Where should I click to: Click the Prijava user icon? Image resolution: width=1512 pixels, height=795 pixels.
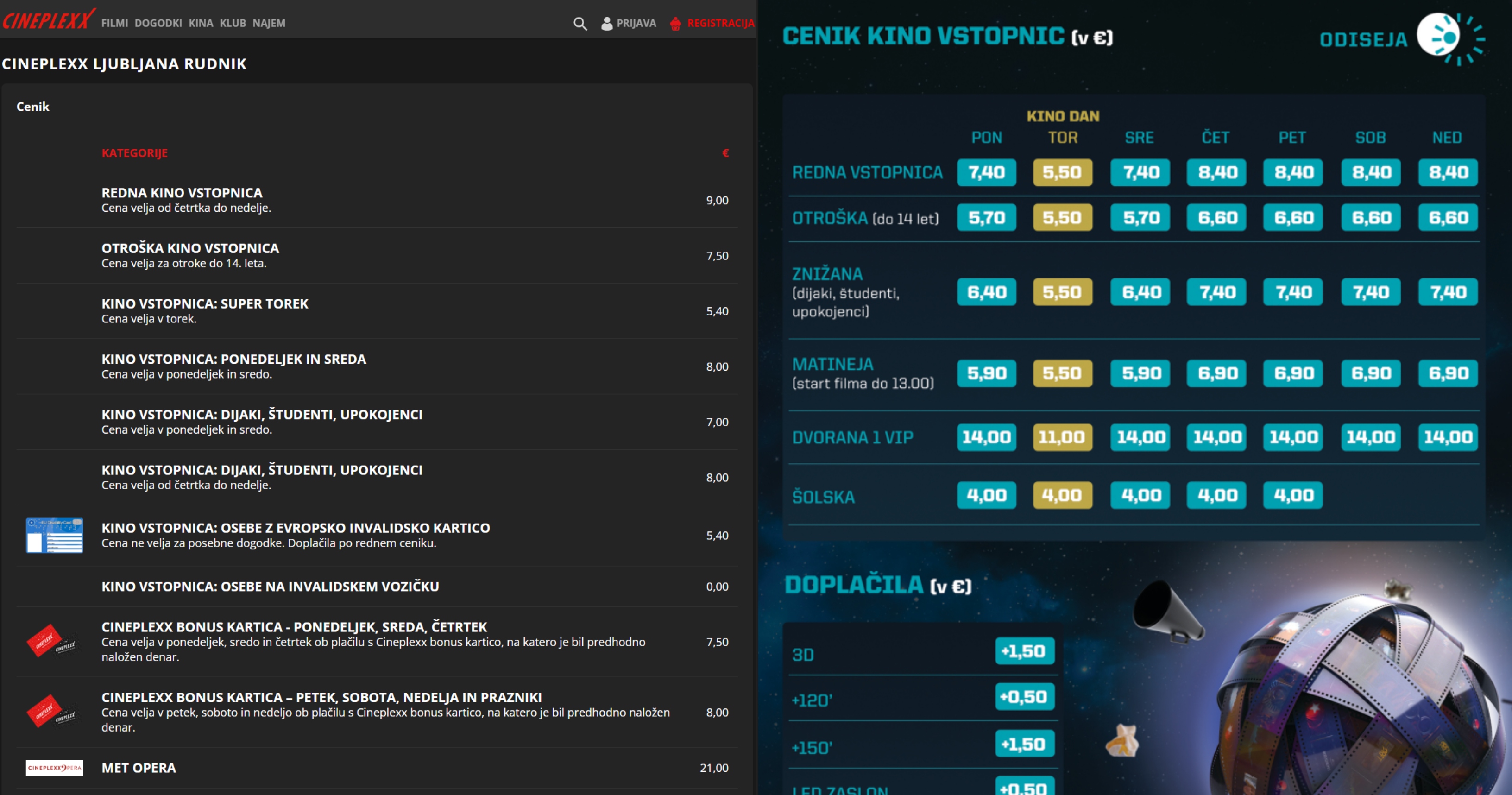[x=607, y=24]
